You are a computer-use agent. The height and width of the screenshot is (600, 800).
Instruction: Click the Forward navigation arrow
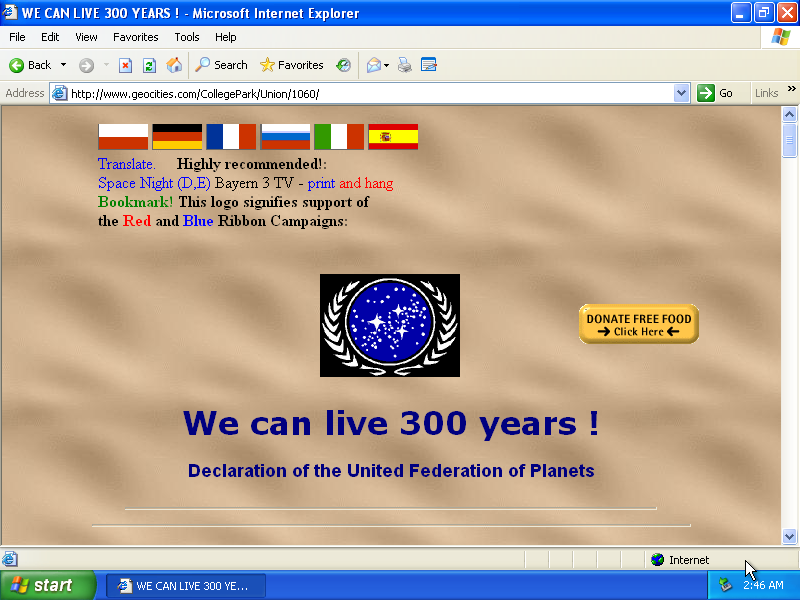[86, 65]
